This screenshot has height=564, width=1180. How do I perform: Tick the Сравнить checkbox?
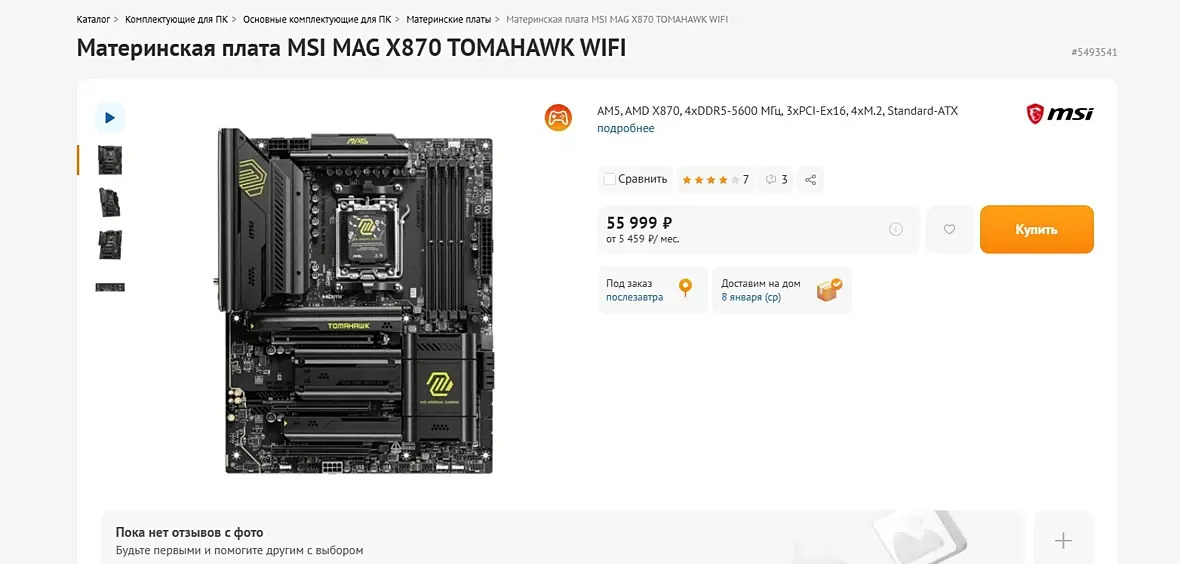pos(610,179)
